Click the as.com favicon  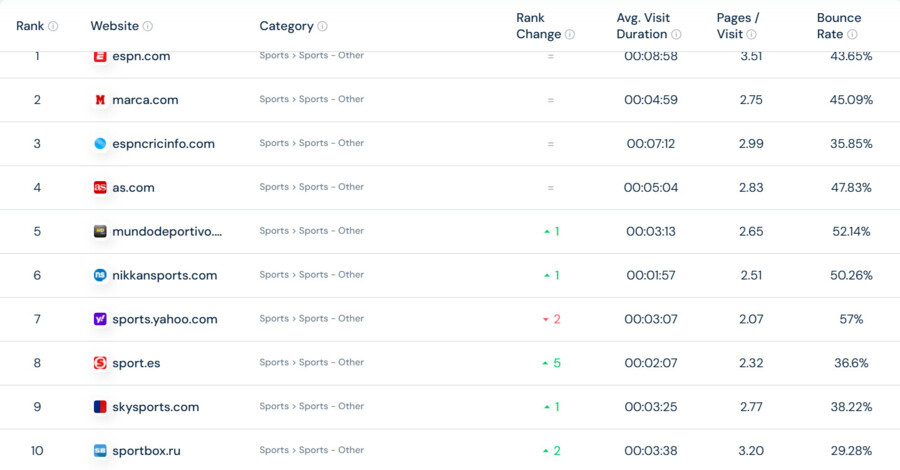coord(100,188)
